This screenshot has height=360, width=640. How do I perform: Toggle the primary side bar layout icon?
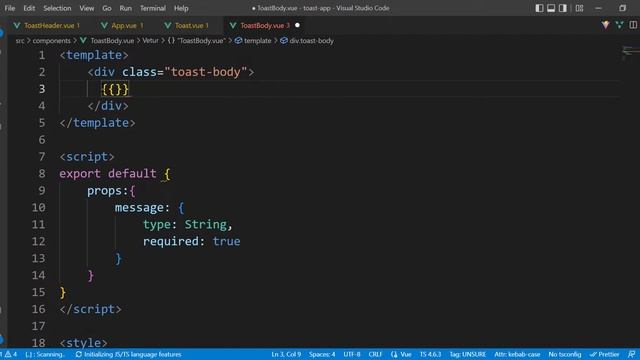[x=539, y=8]
